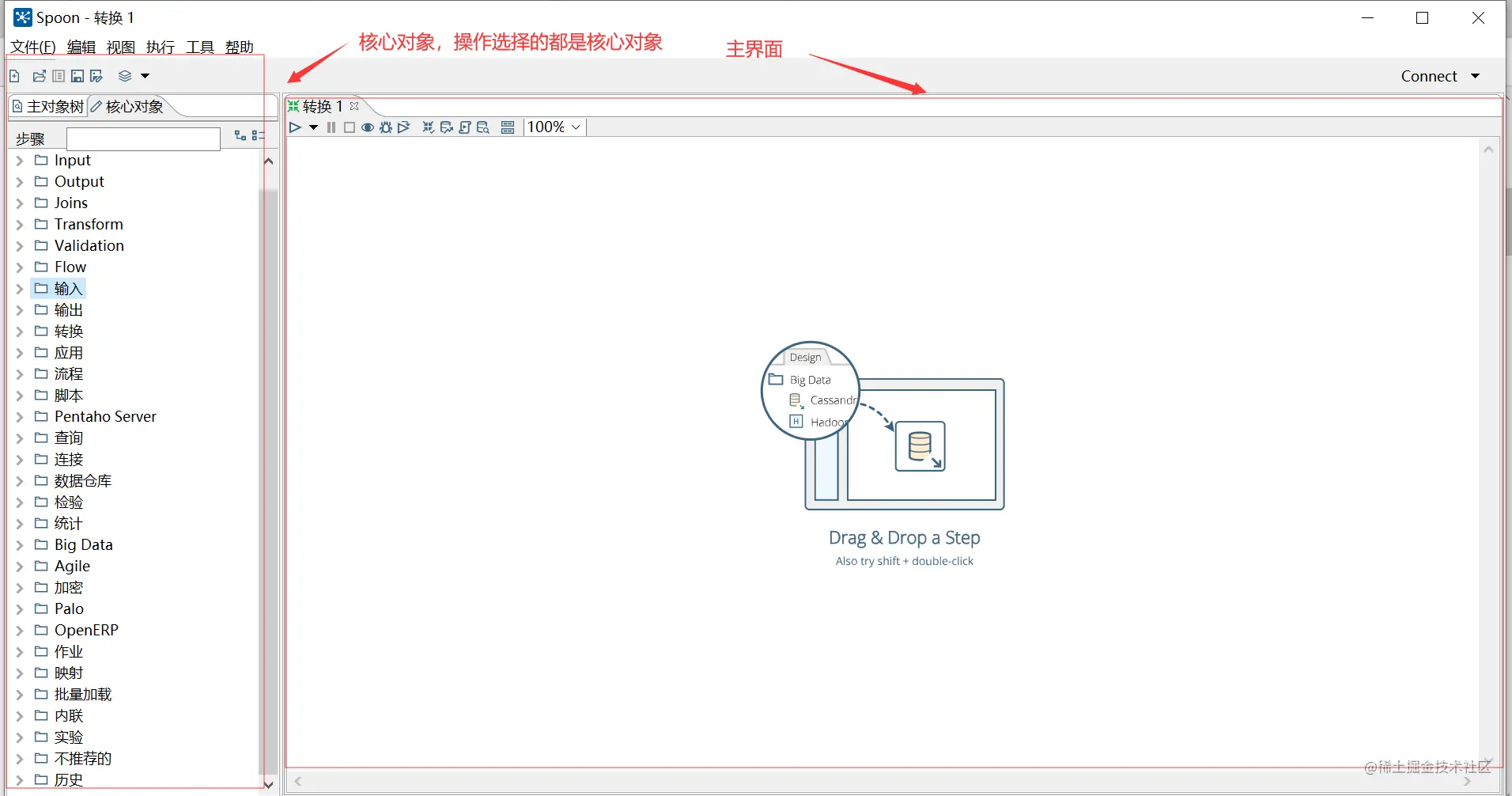Preview the transformation with the eye icon
This screenshot has width=1512, height=796.
coord(368,127)
